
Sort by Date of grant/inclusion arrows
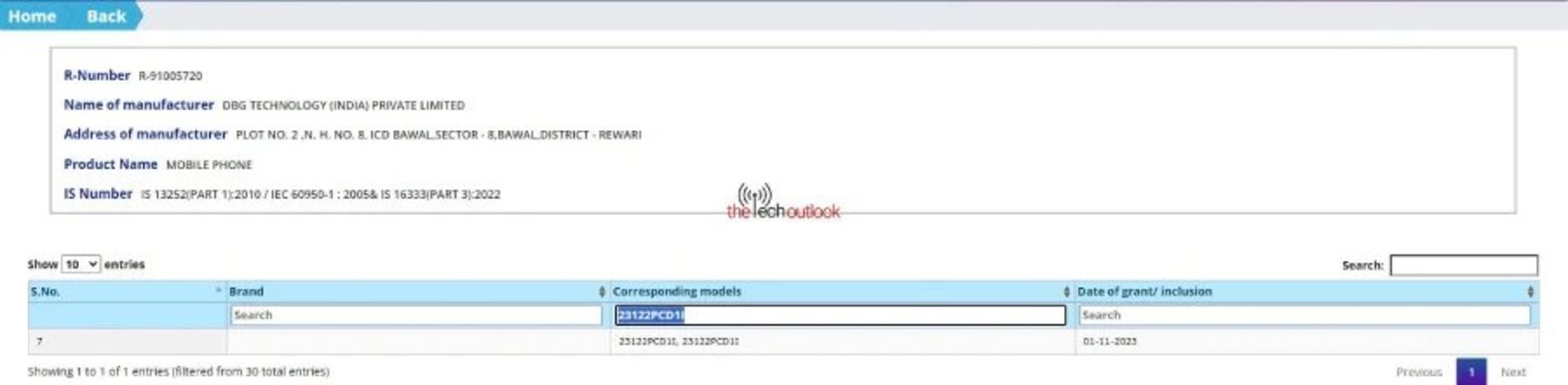1530,292
